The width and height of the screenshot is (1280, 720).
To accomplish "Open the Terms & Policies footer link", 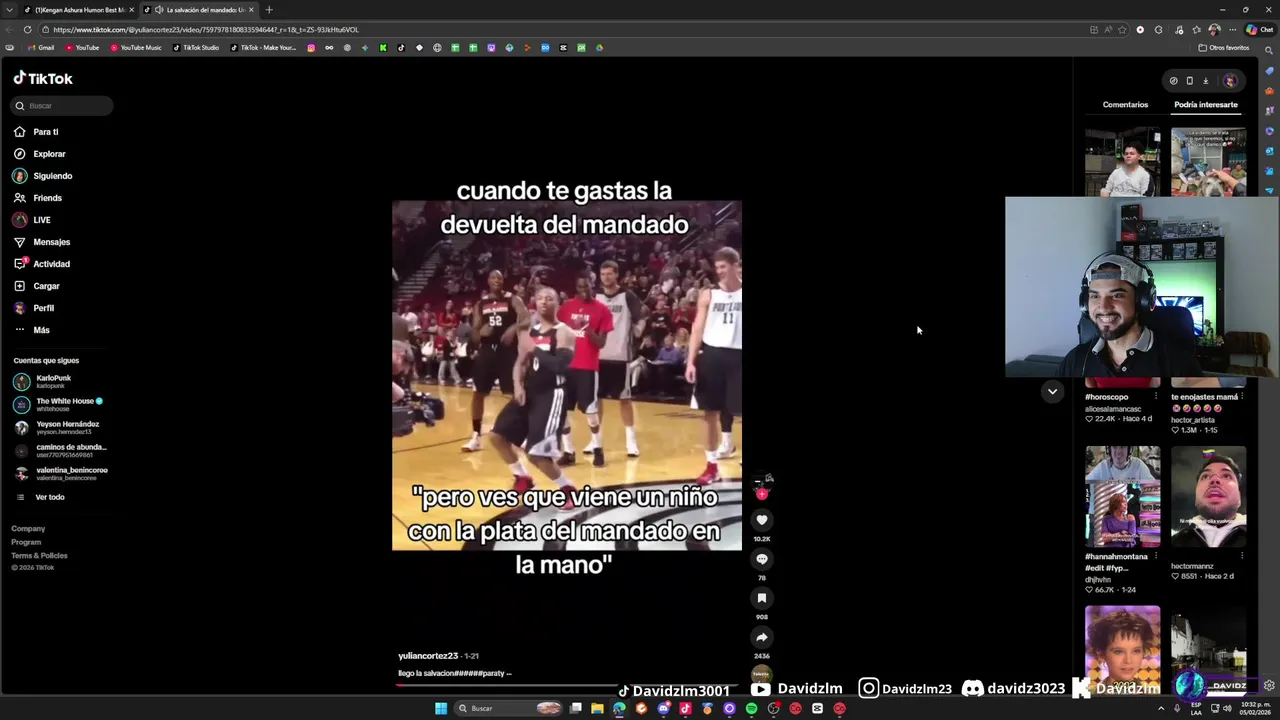I will [x=39, y=556].
